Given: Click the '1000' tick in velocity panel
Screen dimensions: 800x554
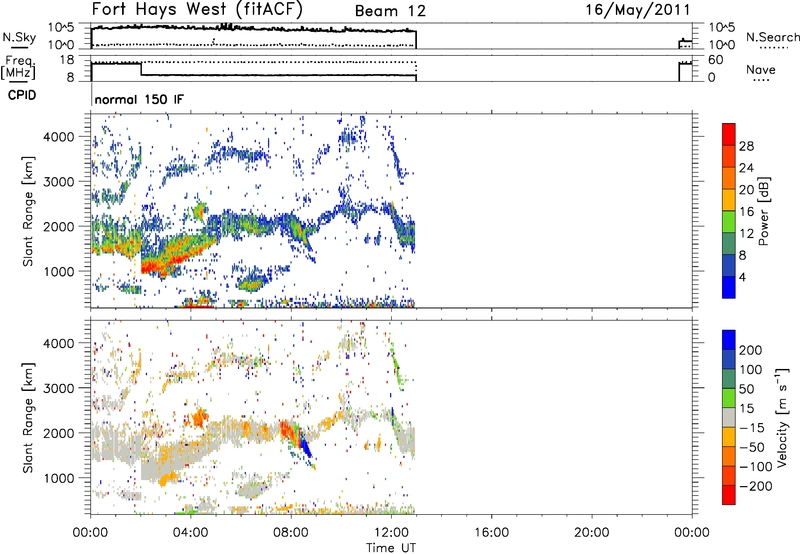Looking at the screenshot, I should pyautogui.click(x=59, y=479).
